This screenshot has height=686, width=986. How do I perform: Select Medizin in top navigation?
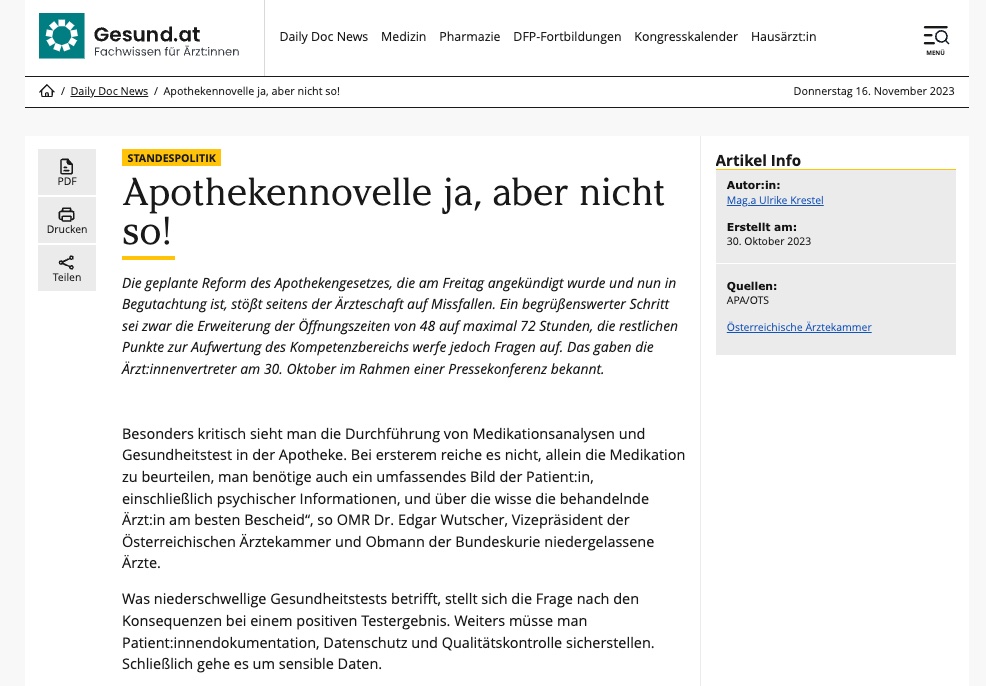tap(403, 37)
